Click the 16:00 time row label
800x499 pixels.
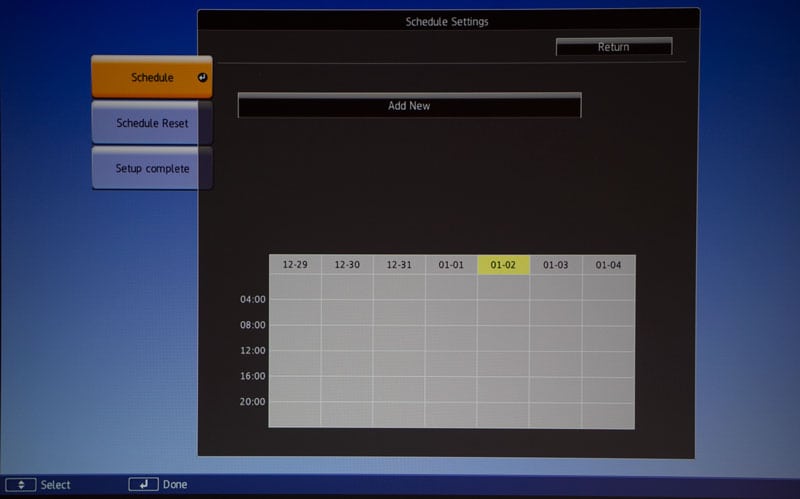(253, 377)
